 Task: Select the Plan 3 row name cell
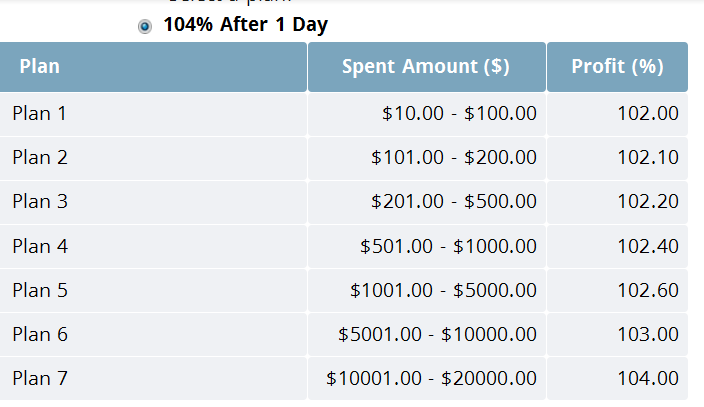(40, 201)
